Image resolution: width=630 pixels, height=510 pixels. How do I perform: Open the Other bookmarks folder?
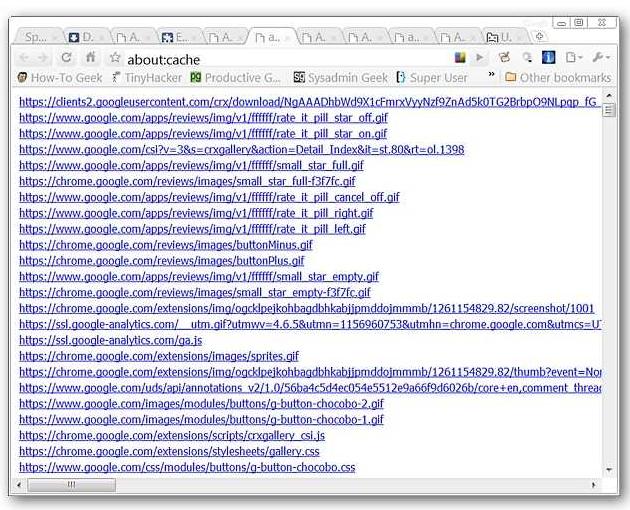click(x=557, y=77)
